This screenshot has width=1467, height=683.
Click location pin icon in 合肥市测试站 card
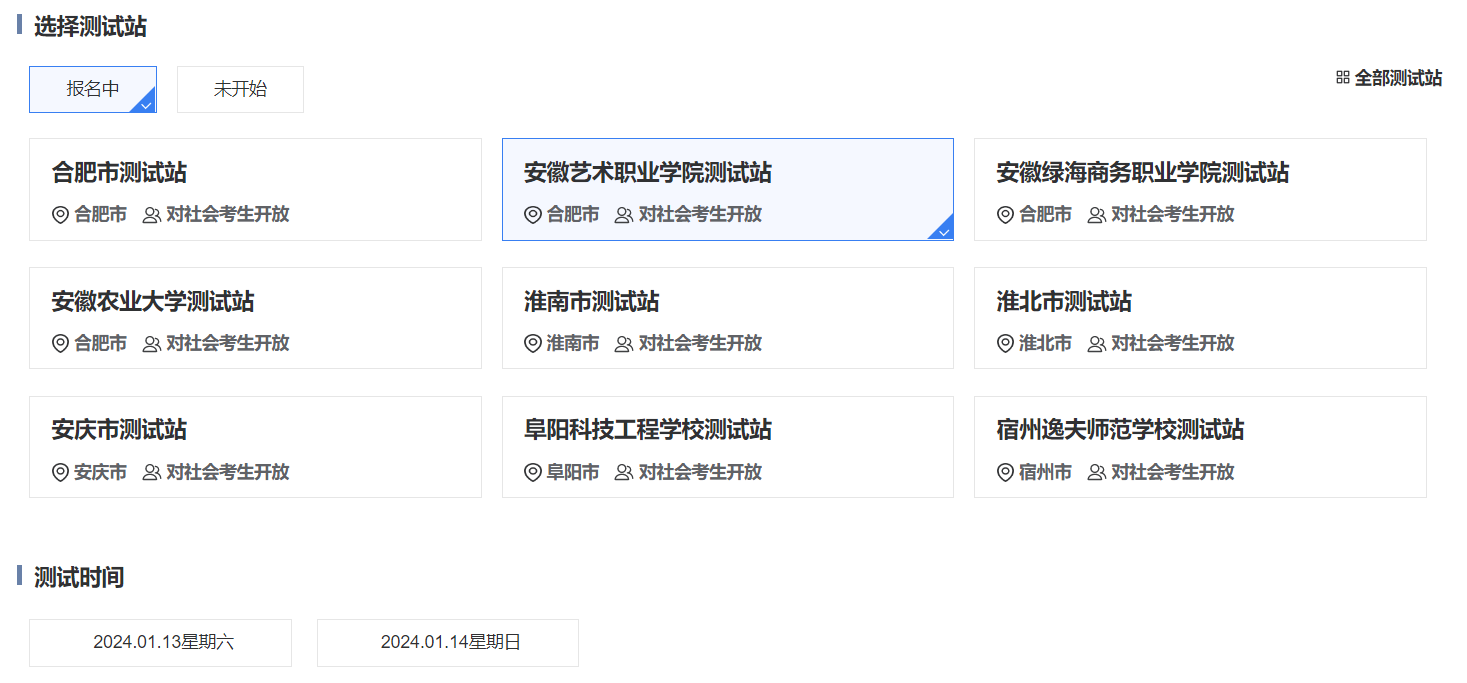coord(60,214)
